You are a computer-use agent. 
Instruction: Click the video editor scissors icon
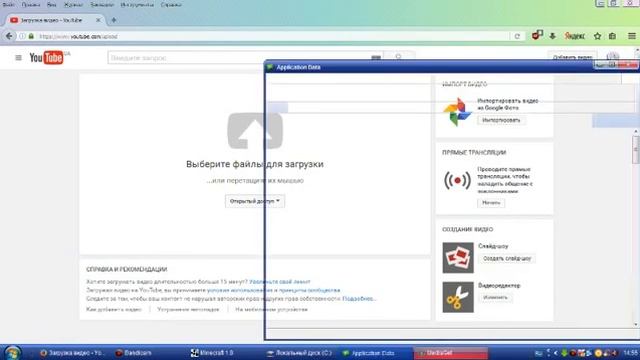coord(458,297)
